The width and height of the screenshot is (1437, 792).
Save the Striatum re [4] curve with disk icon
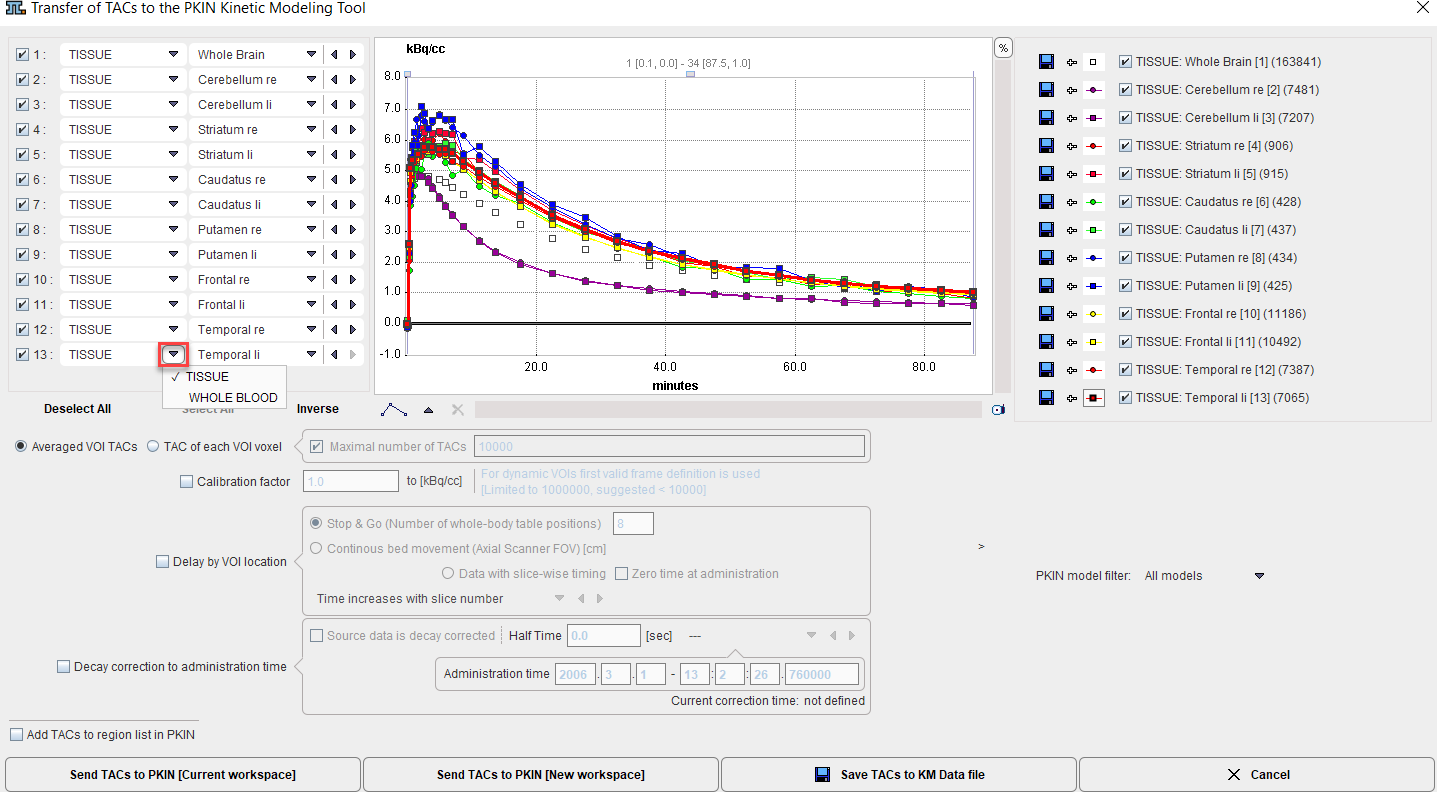click(1046, 146)
